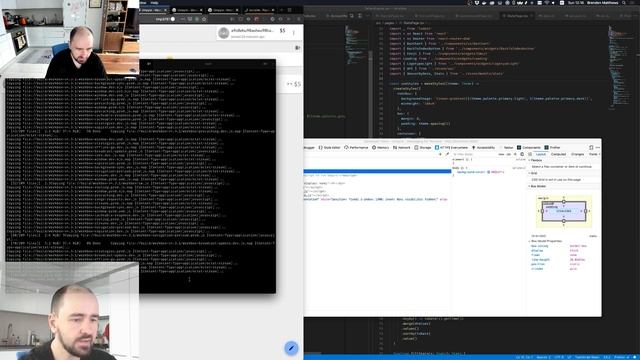This screenshot has height=360, width=640.
Task: Open the Storage devtools tab
Action: pyautogui.click(x=423, y=147)
